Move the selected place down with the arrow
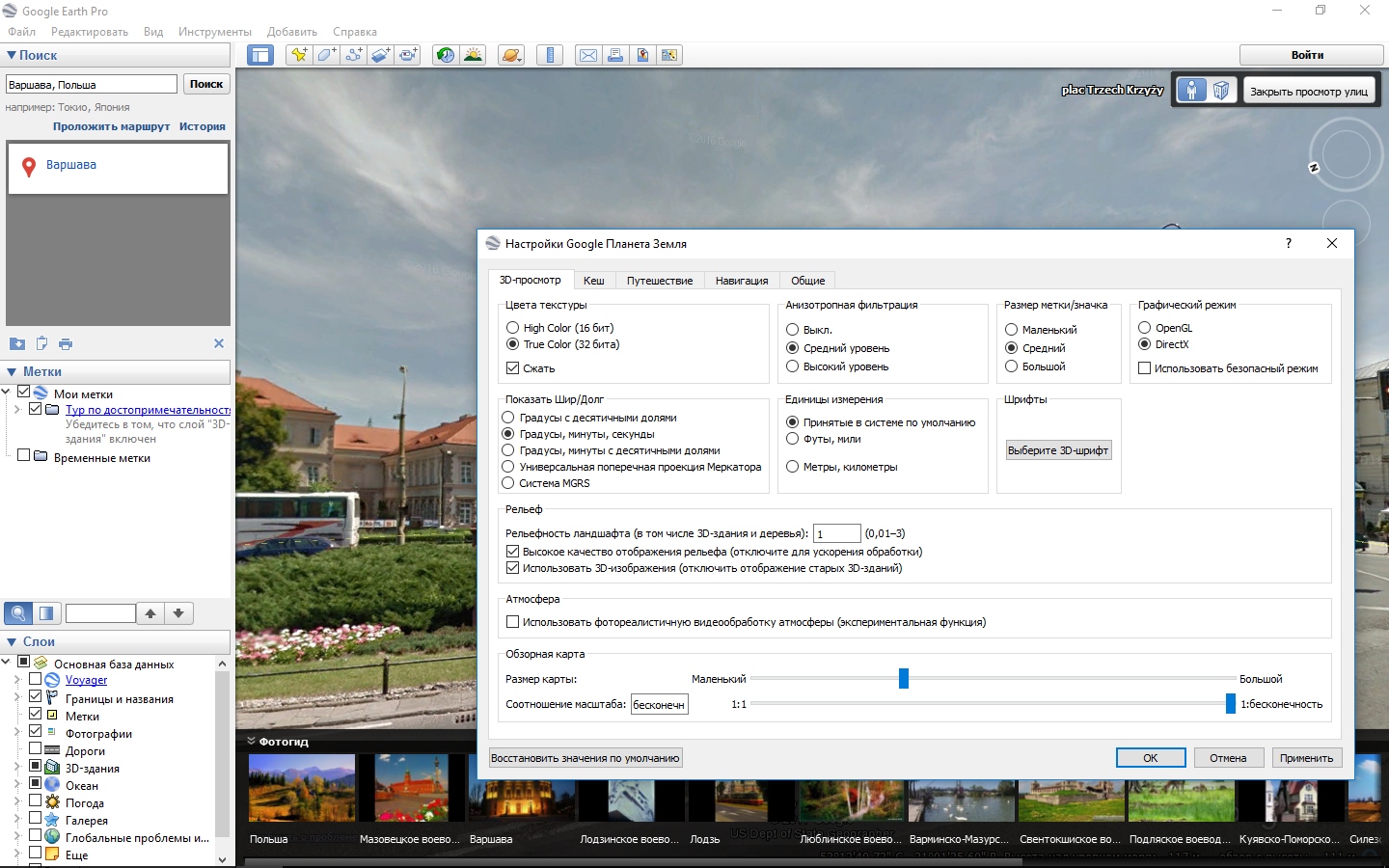 (x=178, y=612)
